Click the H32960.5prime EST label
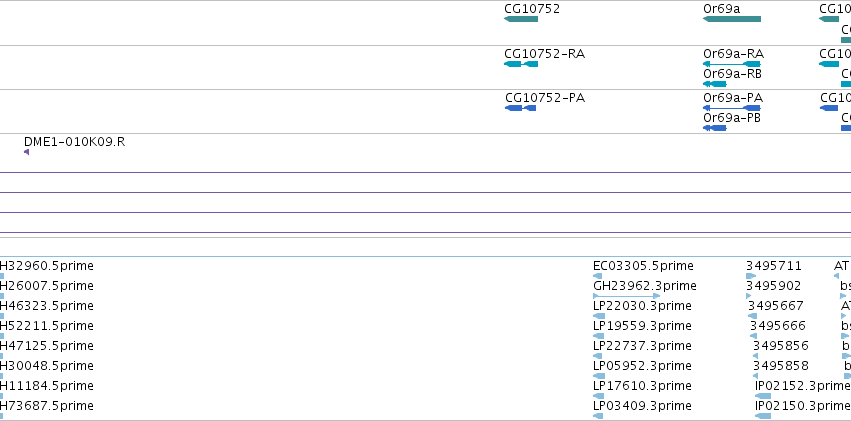The width and height of the screenshot is (851, 421). (47, 266)
